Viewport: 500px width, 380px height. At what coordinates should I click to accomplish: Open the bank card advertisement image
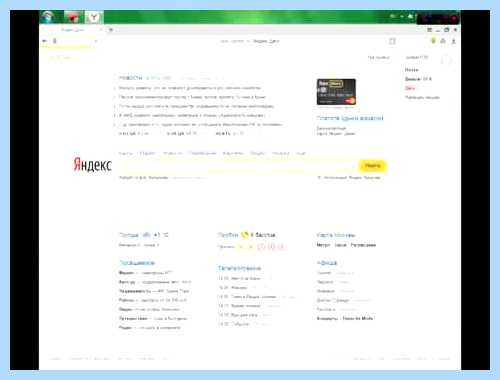[336, 92]
